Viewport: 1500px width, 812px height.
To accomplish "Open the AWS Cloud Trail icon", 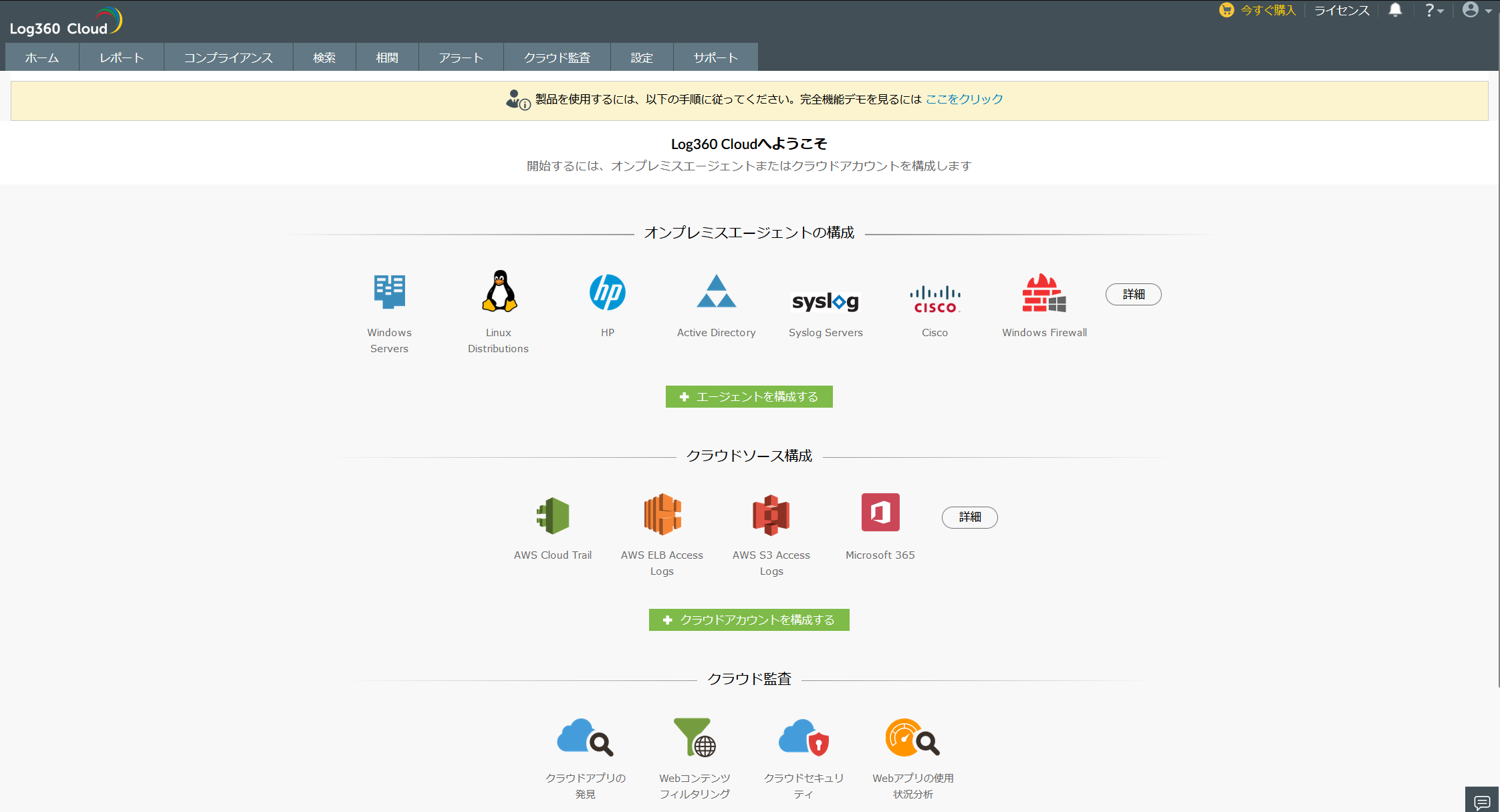I will (553, 515).
